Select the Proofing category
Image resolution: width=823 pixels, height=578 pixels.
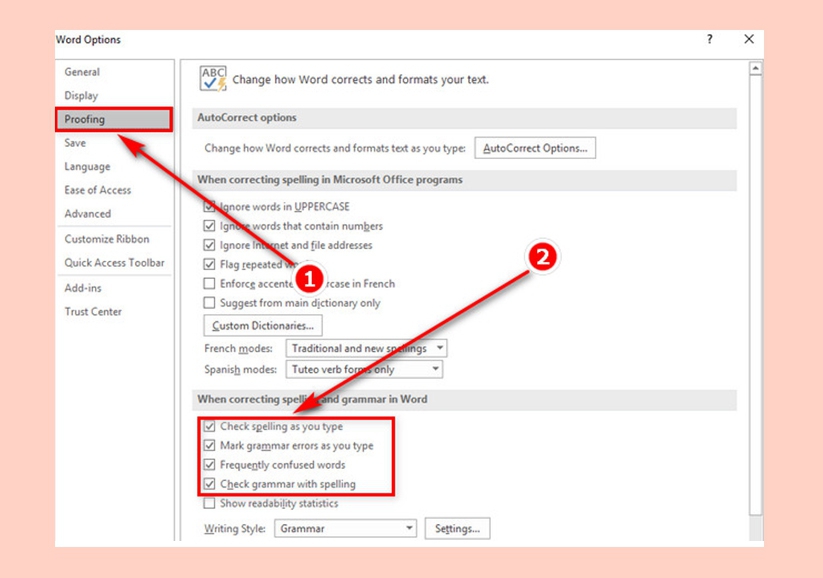pos(114,119)
